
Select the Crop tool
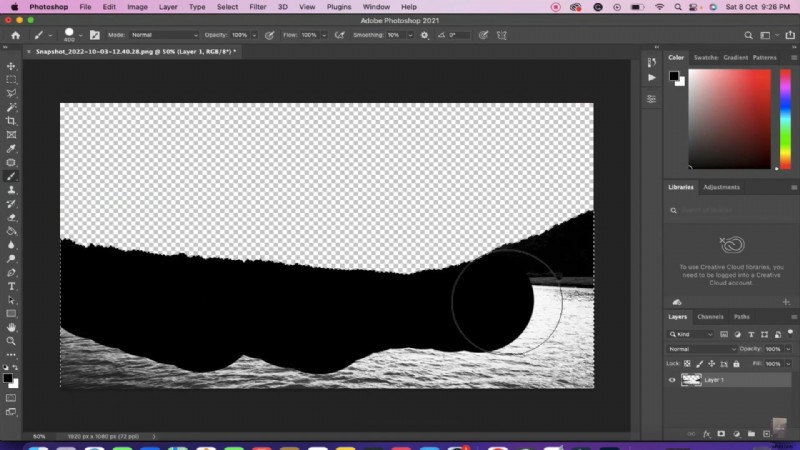pos(11,121)
